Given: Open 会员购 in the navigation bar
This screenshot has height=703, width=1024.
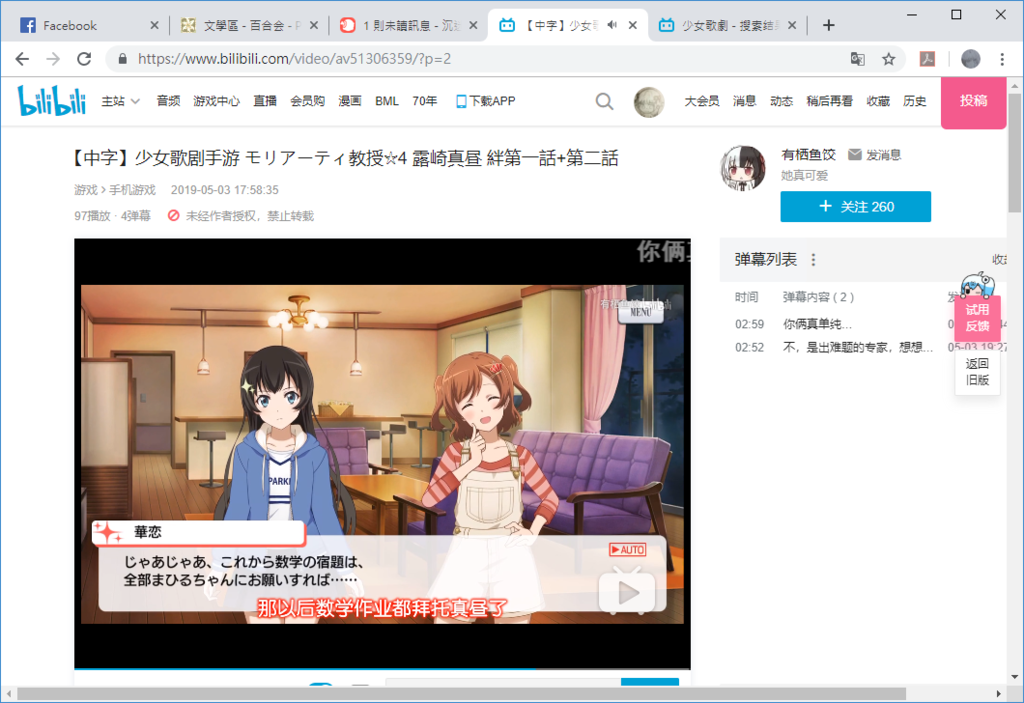Looking at the screenshot, I should point(307,101).
